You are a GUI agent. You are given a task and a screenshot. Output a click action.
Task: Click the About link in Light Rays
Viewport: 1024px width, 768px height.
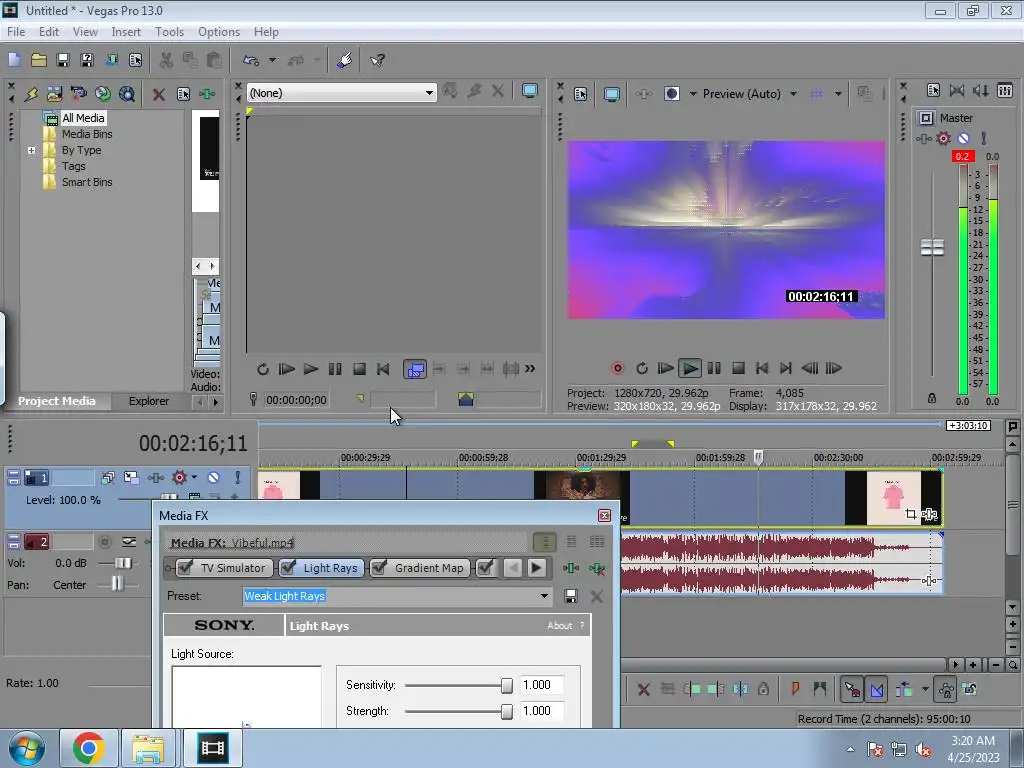pyautogui.click(x=560, y=626)
